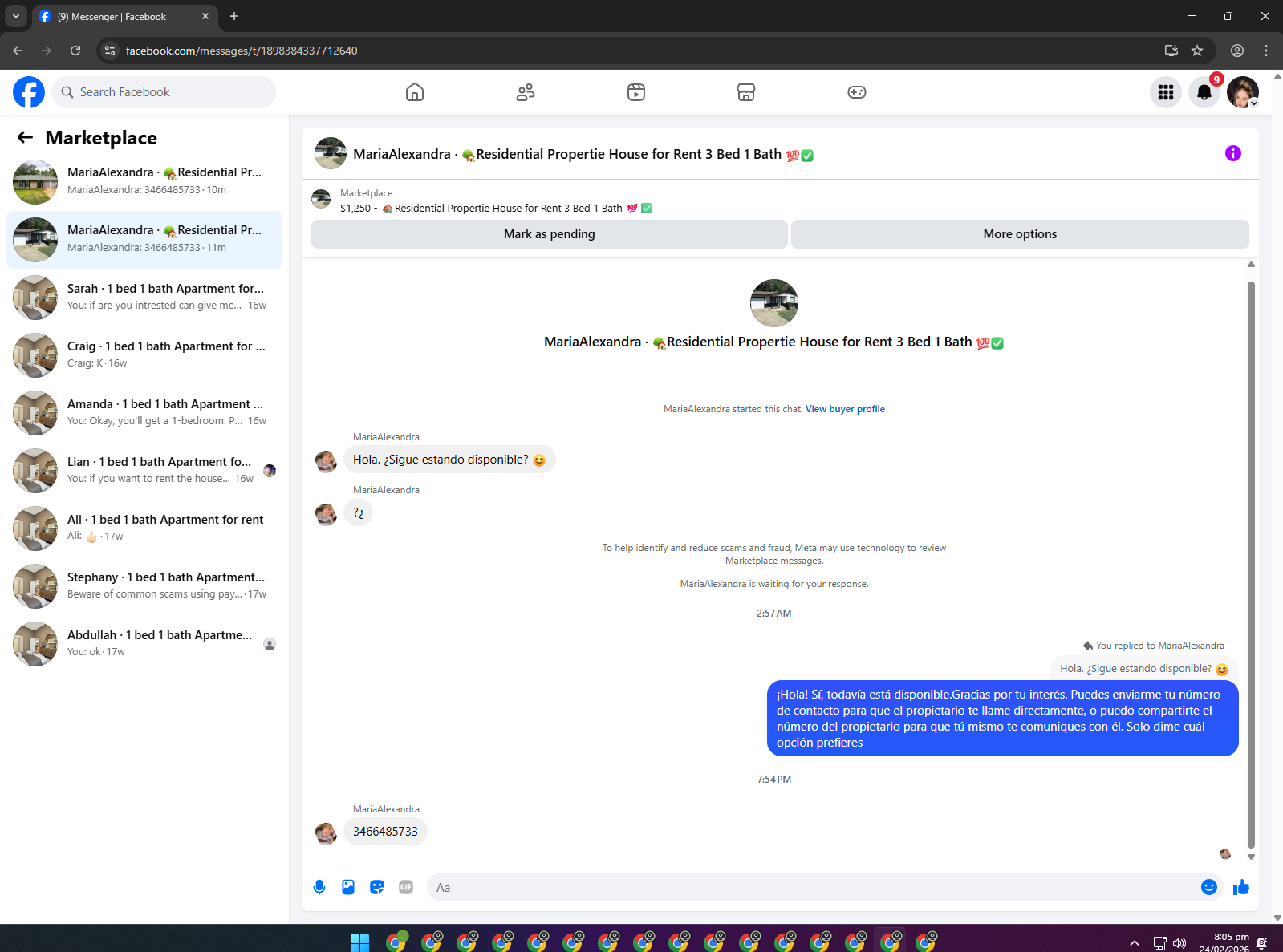1283x952 pixels.
Task: Open Stephany's apartment conversation
Action: pos(144,586)
